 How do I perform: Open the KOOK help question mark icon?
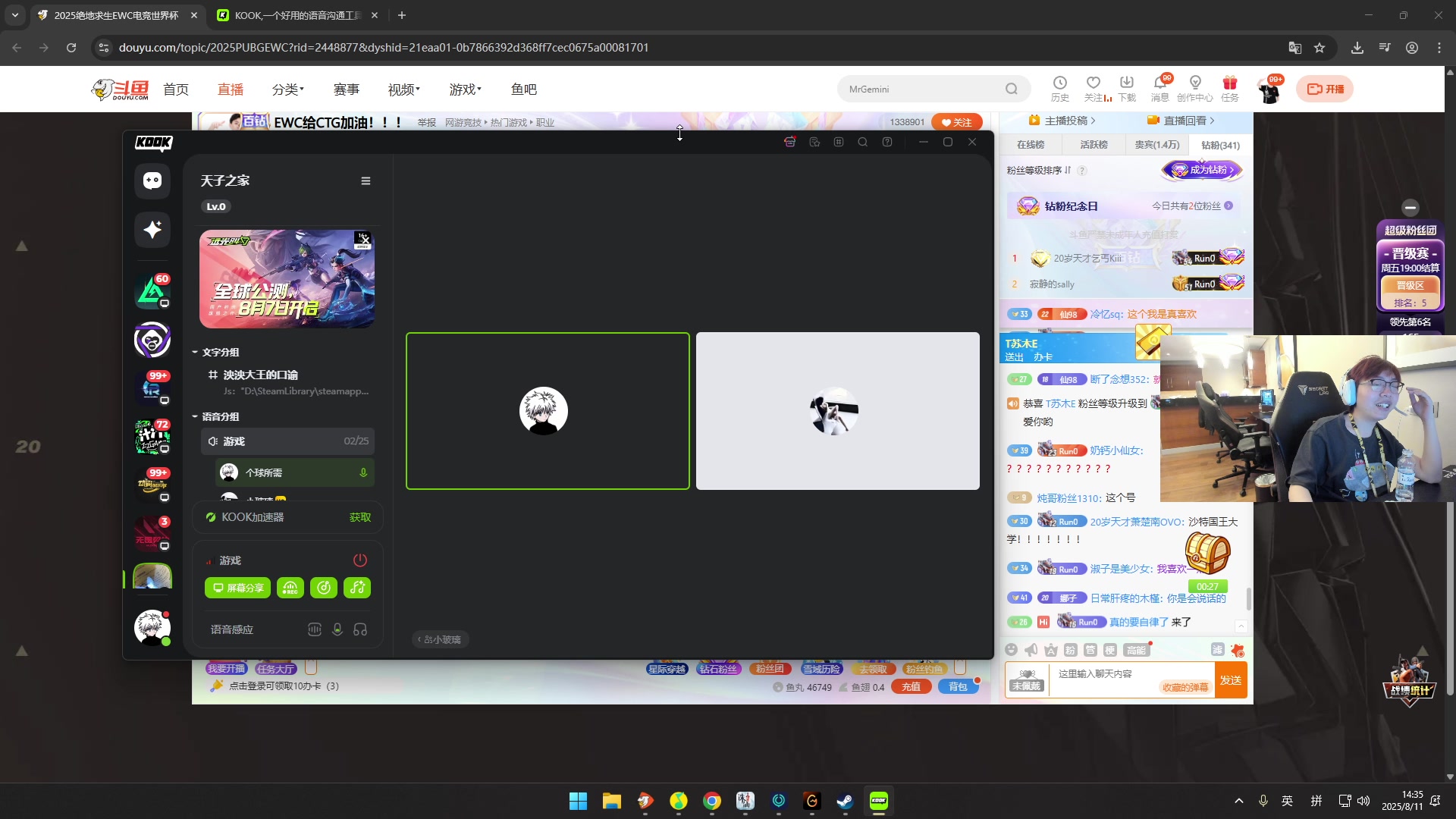click(887, 142)
